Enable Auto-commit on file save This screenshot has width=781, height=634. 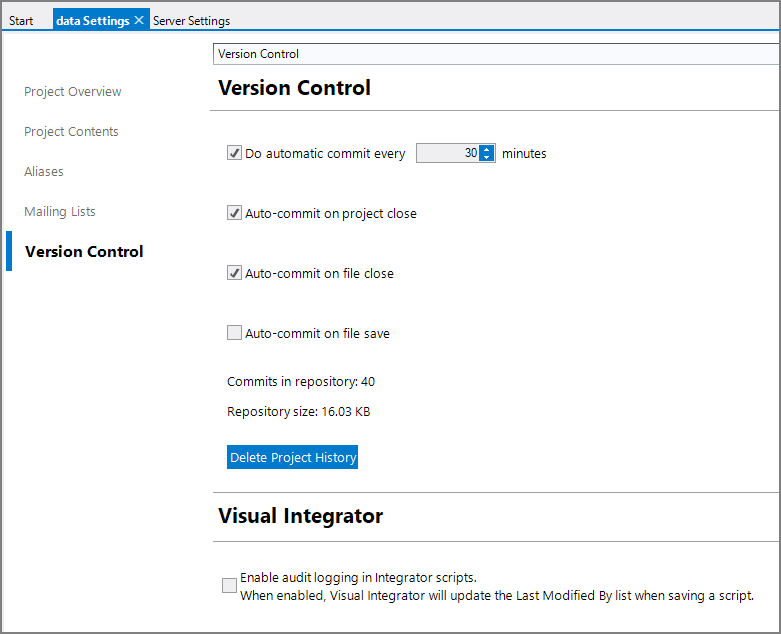[234, 333]
